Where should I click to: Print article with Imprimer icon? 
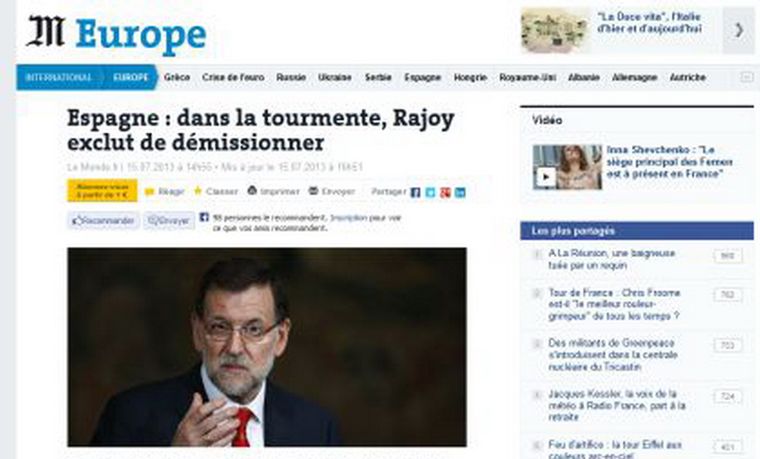pyautogui.click(x=252, y=190)
